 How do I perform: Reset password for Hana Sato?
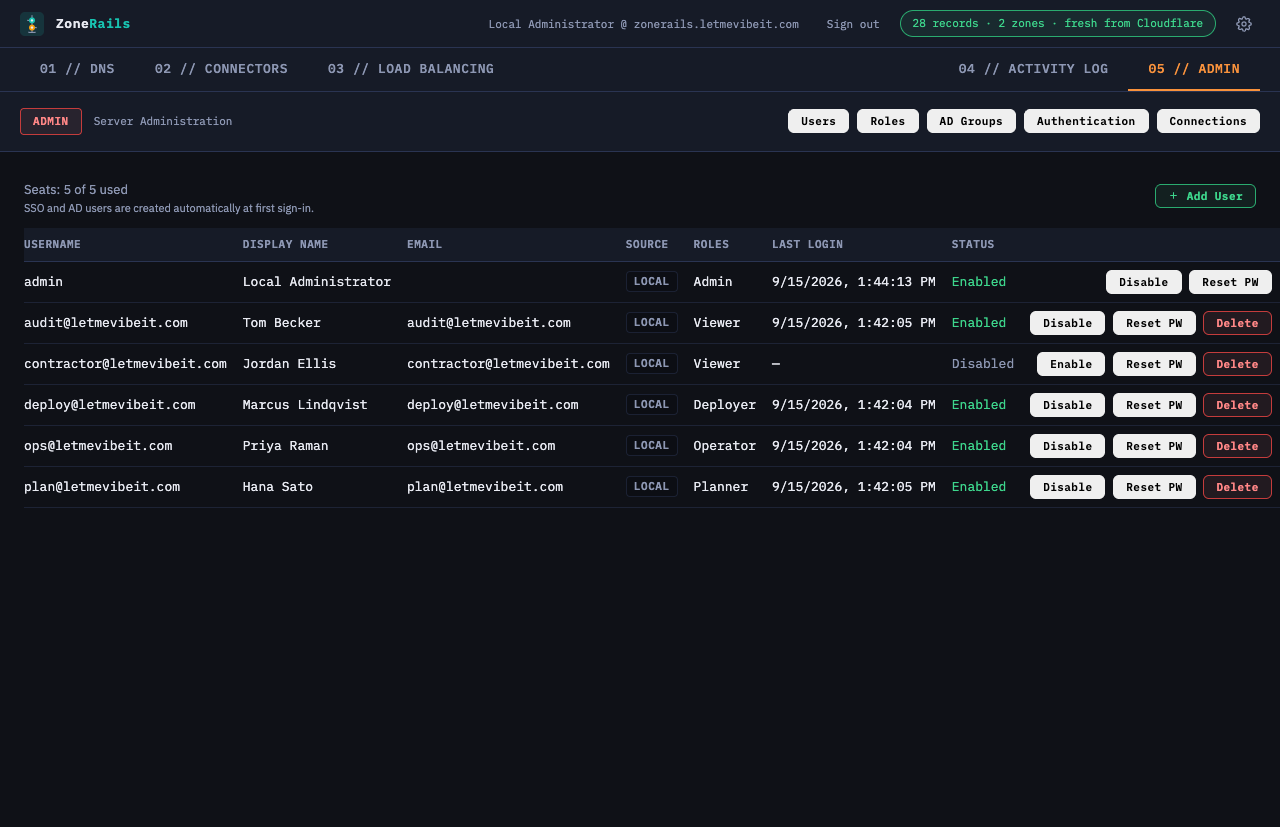(1154, 487)
